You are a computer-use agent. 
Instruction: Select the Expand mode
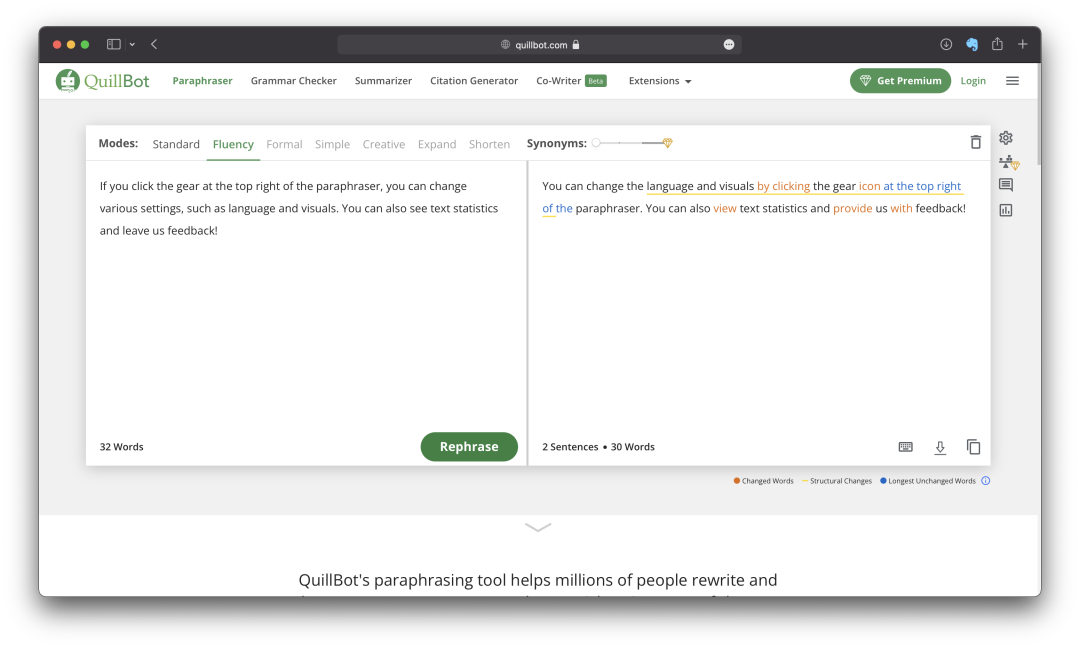point(437,144)
